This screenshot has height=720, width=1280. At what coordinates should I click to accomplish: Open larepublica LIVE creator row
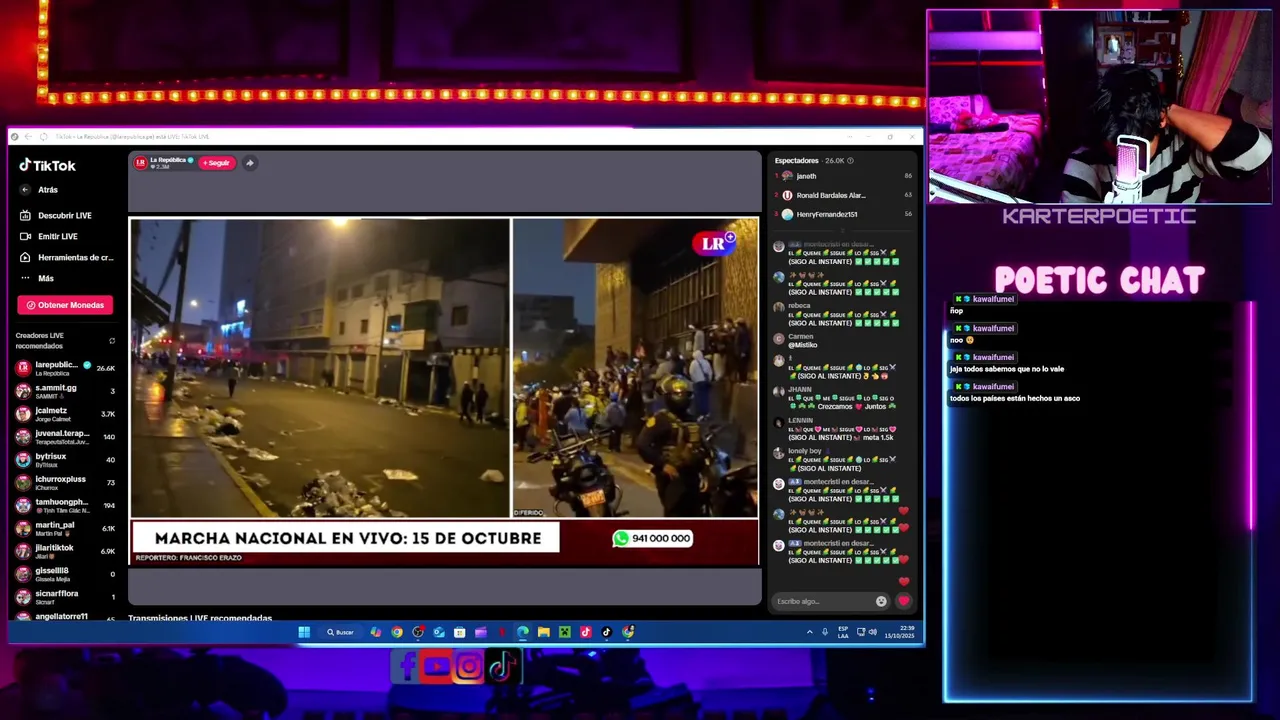click(65, 368)
